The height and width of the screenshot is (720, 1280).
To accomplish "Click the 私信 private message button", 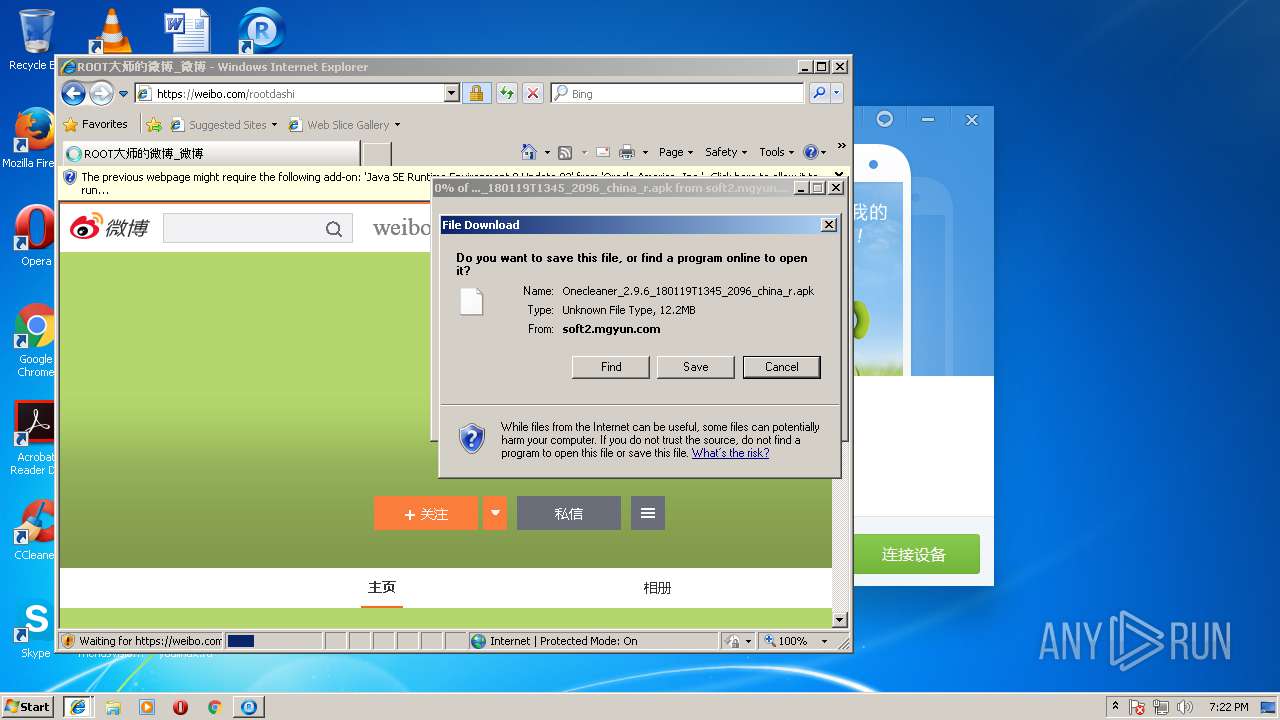I will click(569, 513).
